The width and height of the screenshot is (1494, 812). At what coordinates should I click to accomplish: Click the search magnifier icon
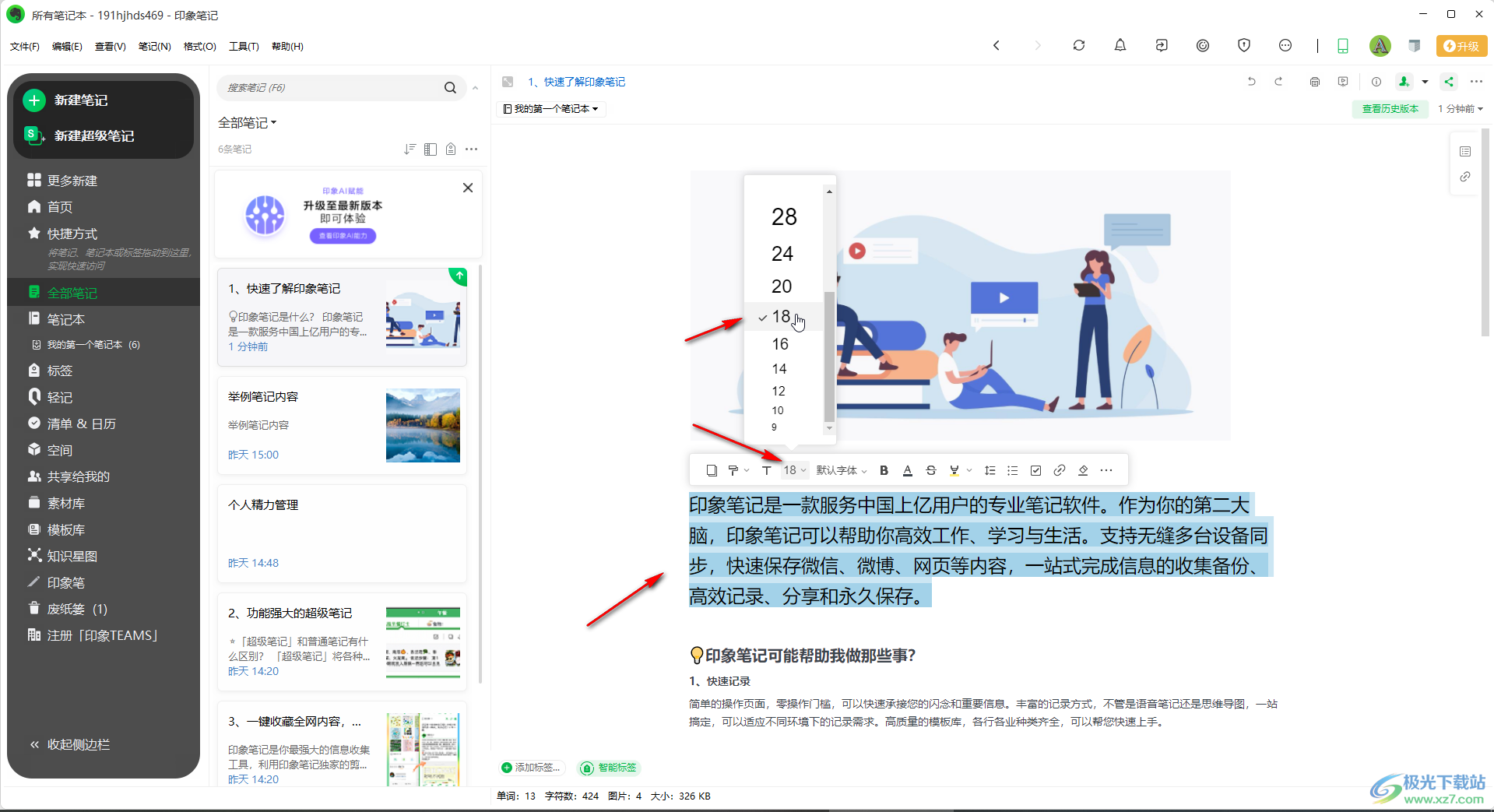(450, 88)
